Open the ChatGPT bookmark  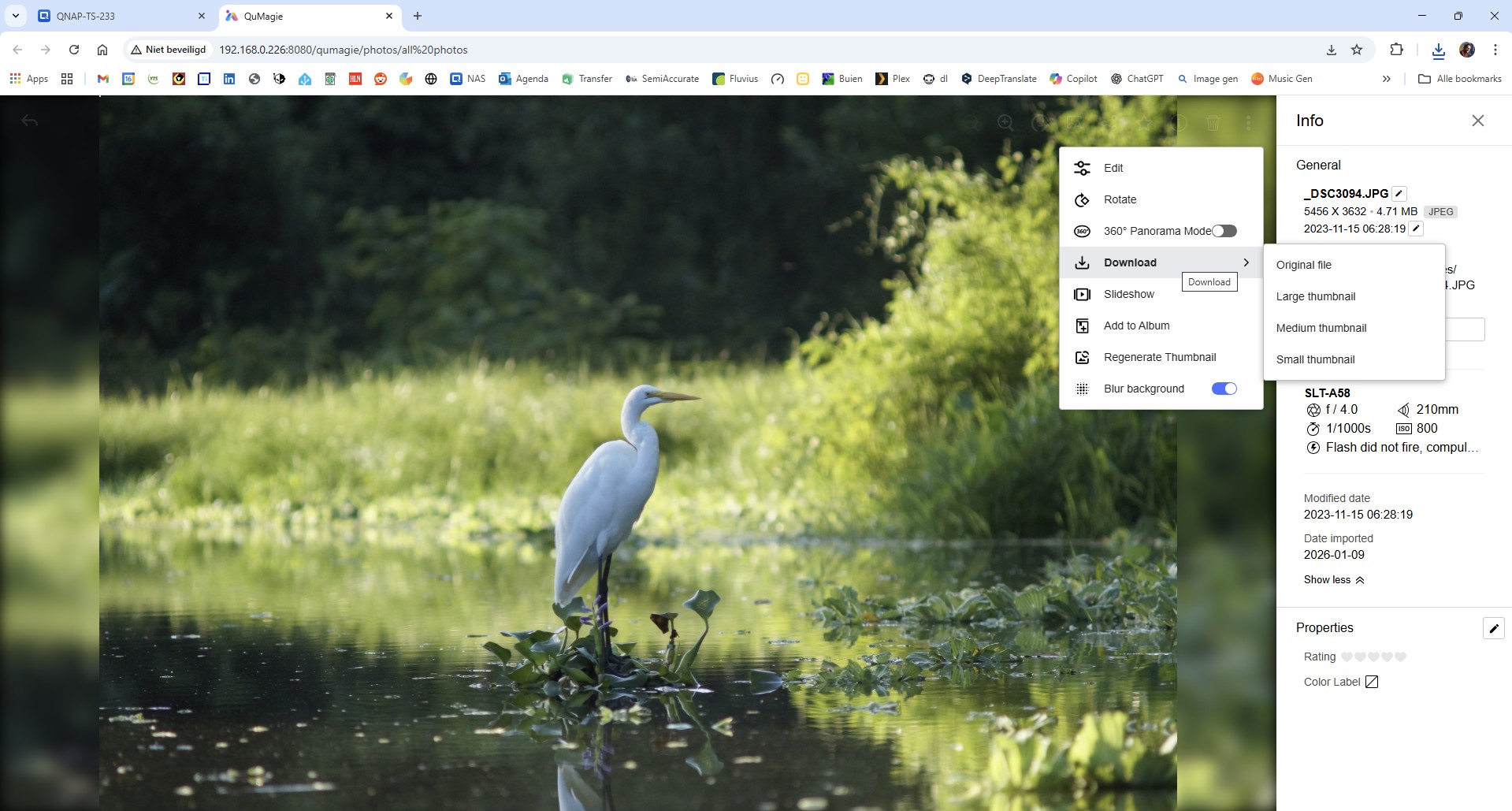pos(1137,79)
